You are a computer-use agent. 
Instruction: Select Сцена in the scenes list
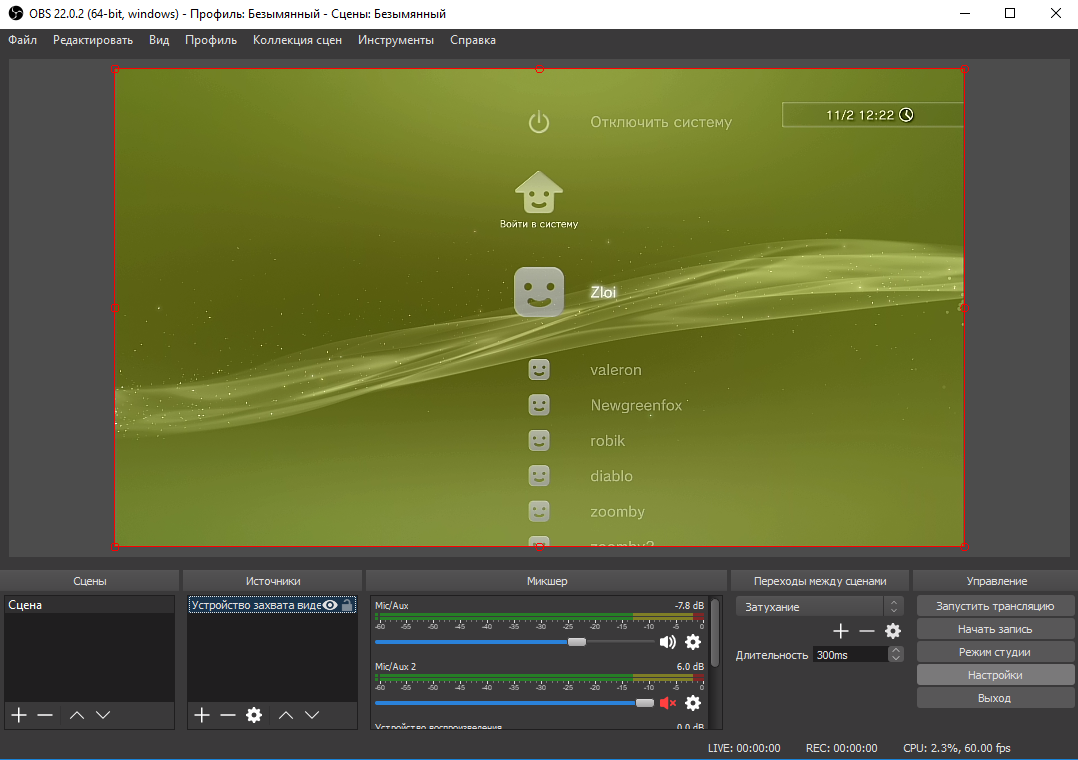(x=89, y=605)
